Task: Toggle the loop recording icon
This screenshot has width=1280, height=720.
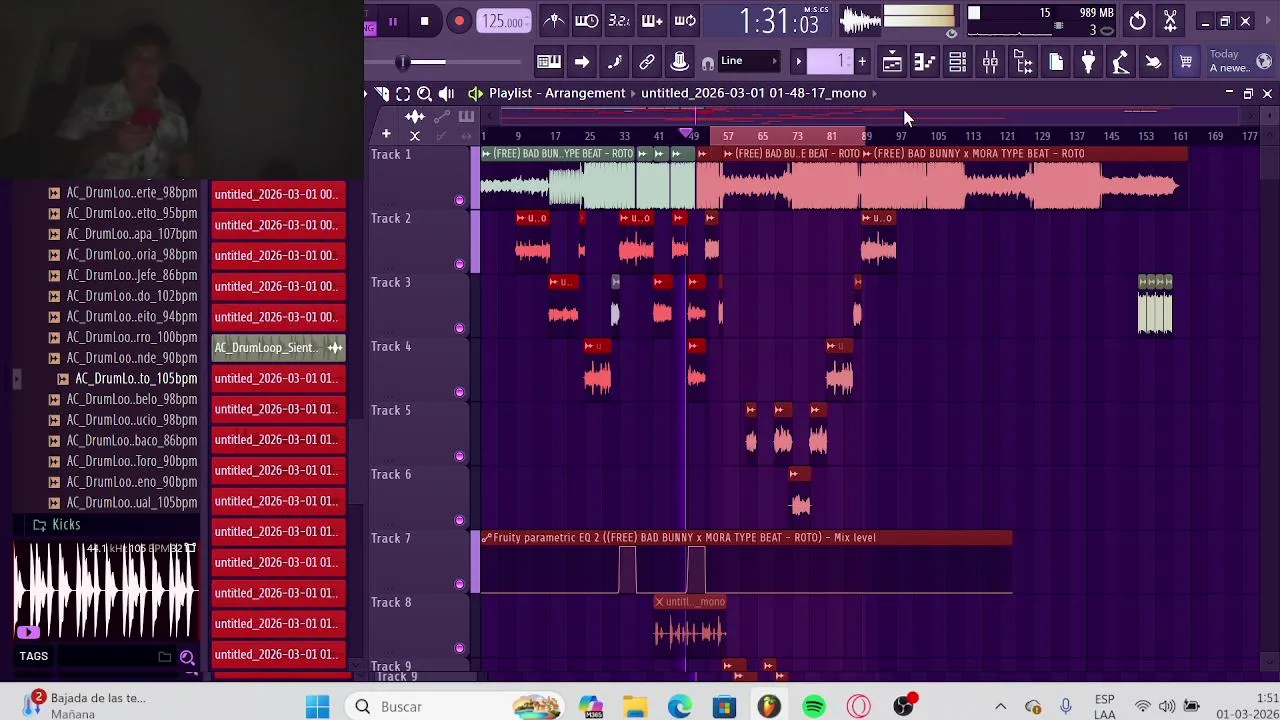Action: click(685, 21)
